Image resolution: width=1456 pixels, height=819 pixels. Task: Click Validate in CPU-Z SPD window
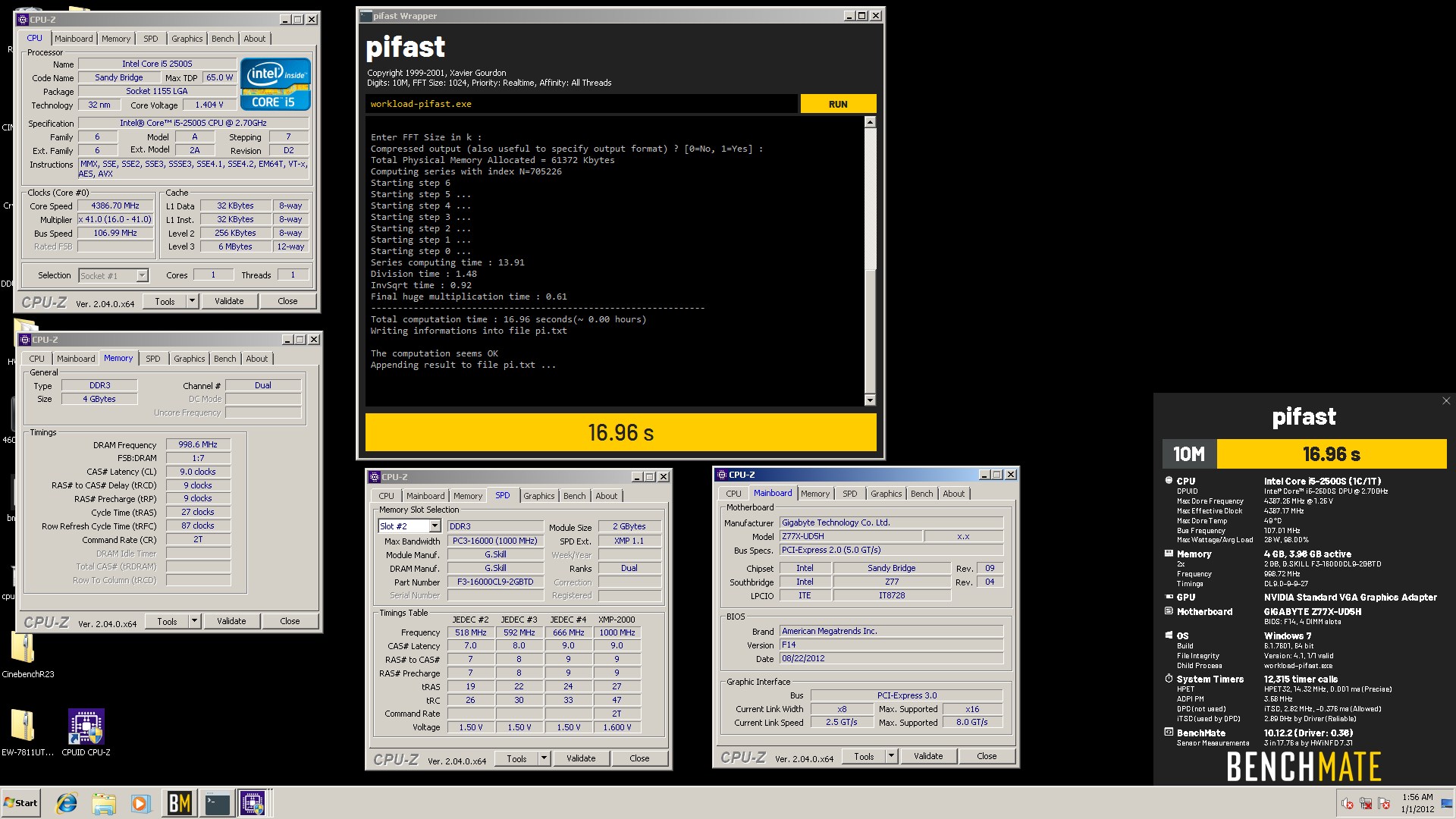click(581, 759)
